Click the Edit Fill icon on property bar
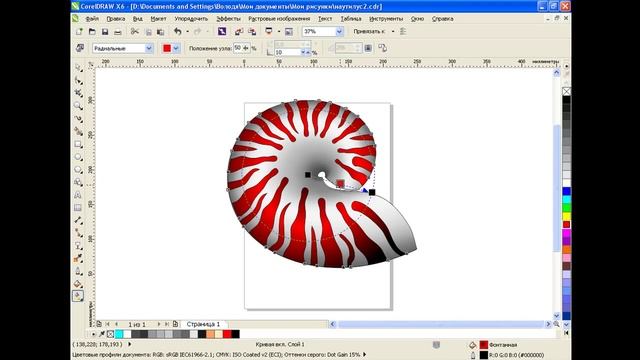This screenshot has height=360, width=640. (80, 48)
